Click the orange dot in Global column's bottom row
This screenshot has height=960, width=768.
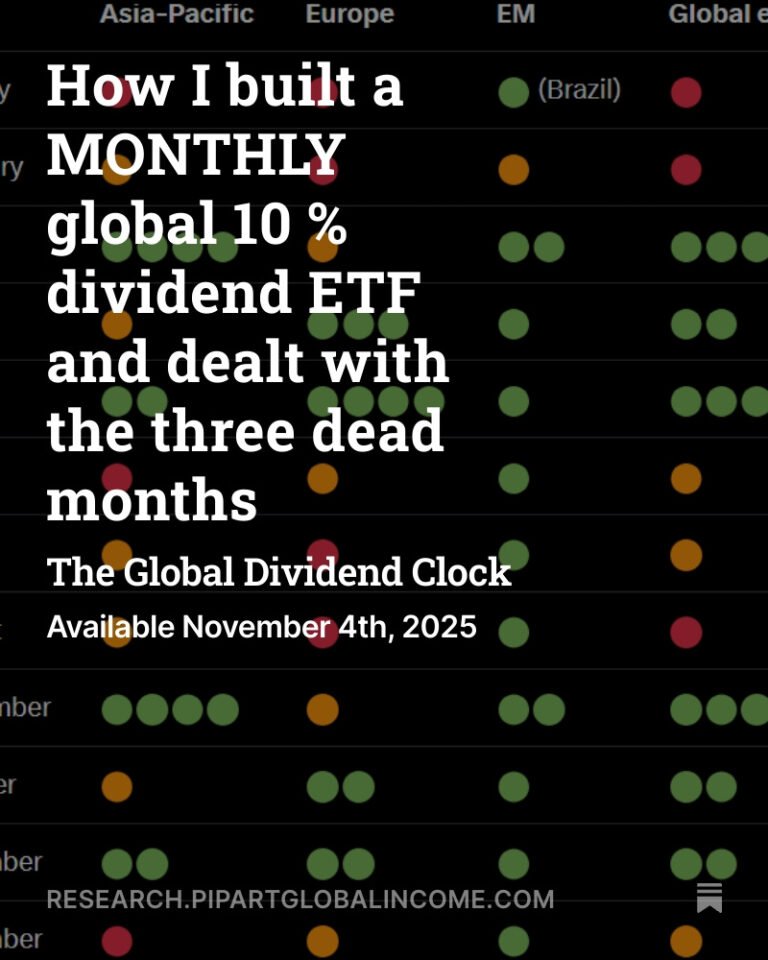pos(686,941)
